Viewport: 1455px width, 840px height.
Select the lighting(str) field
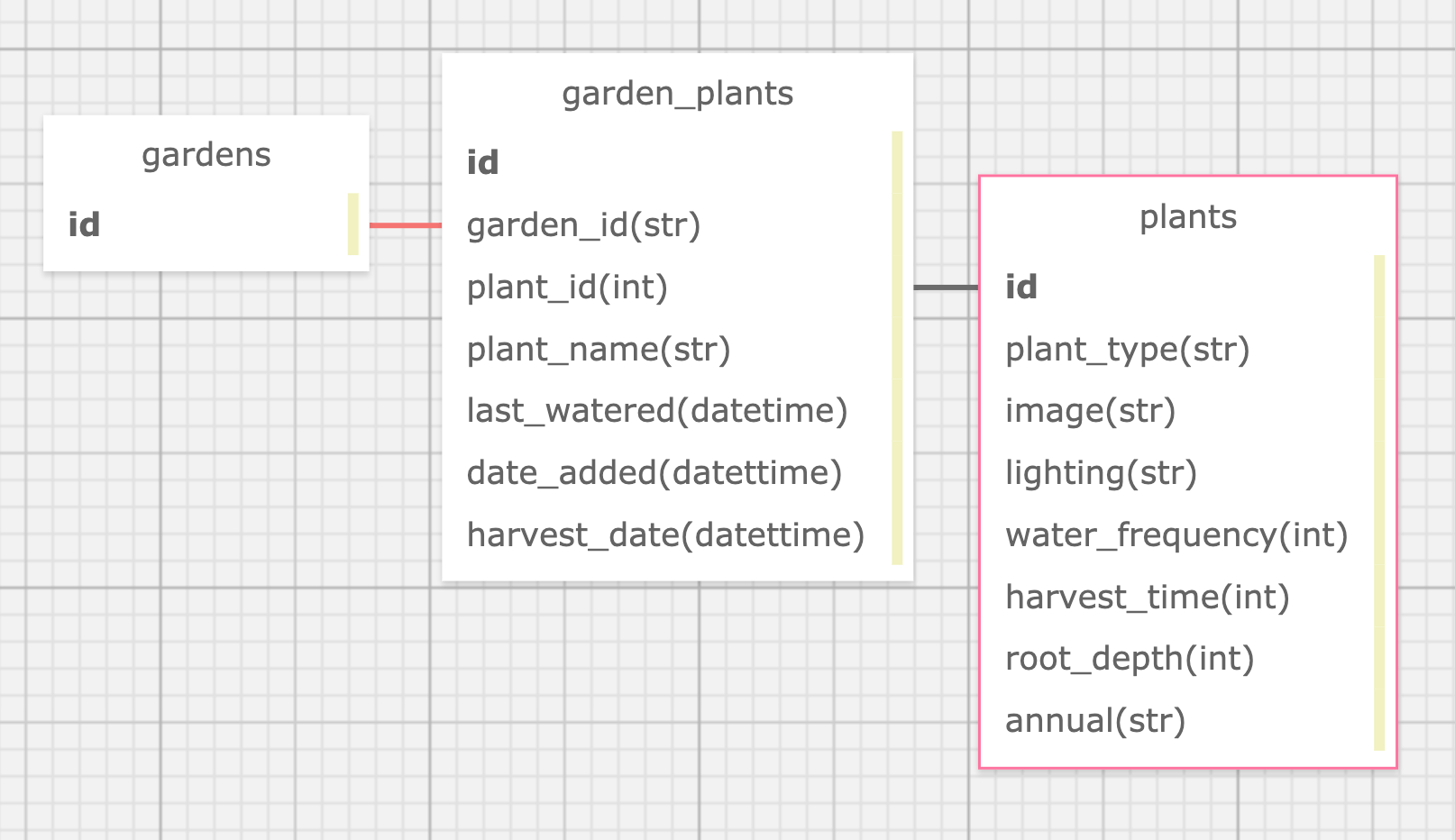click(x=1102, y=472)
